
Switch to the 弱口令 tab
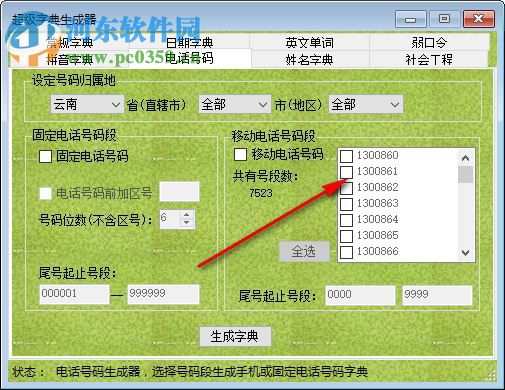coord(429,42)
